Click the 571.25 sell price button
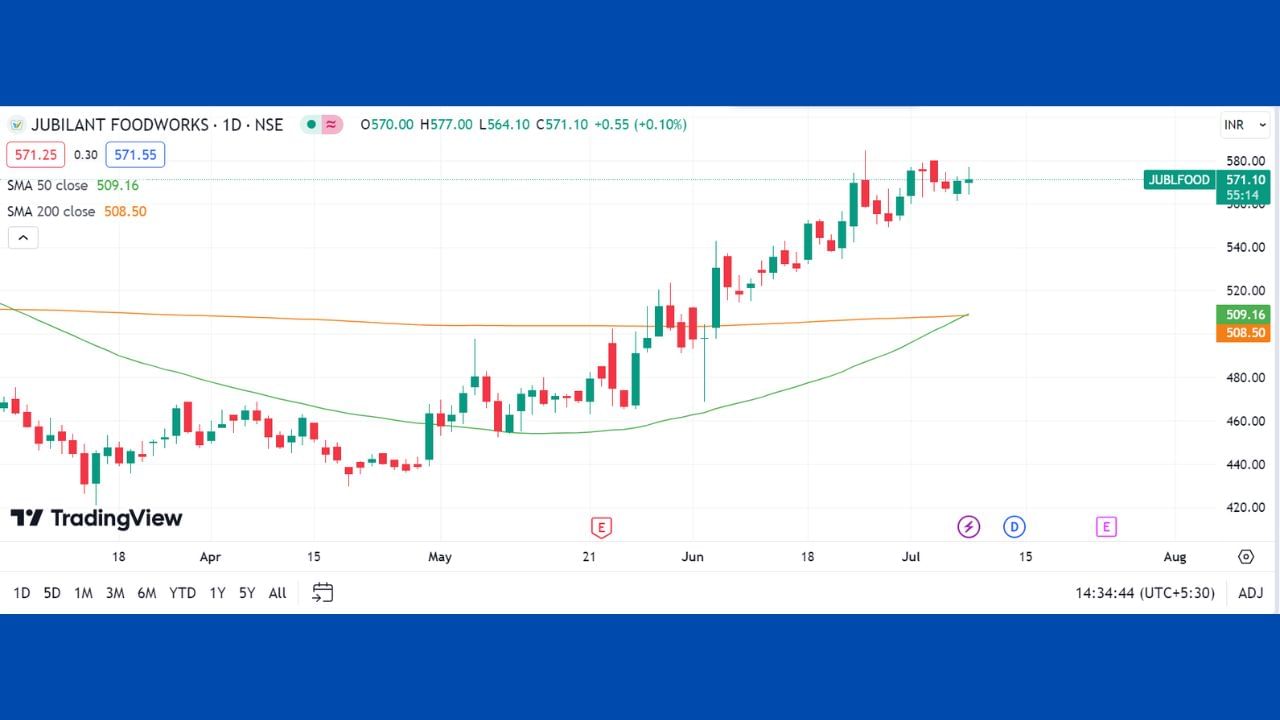 36,155
